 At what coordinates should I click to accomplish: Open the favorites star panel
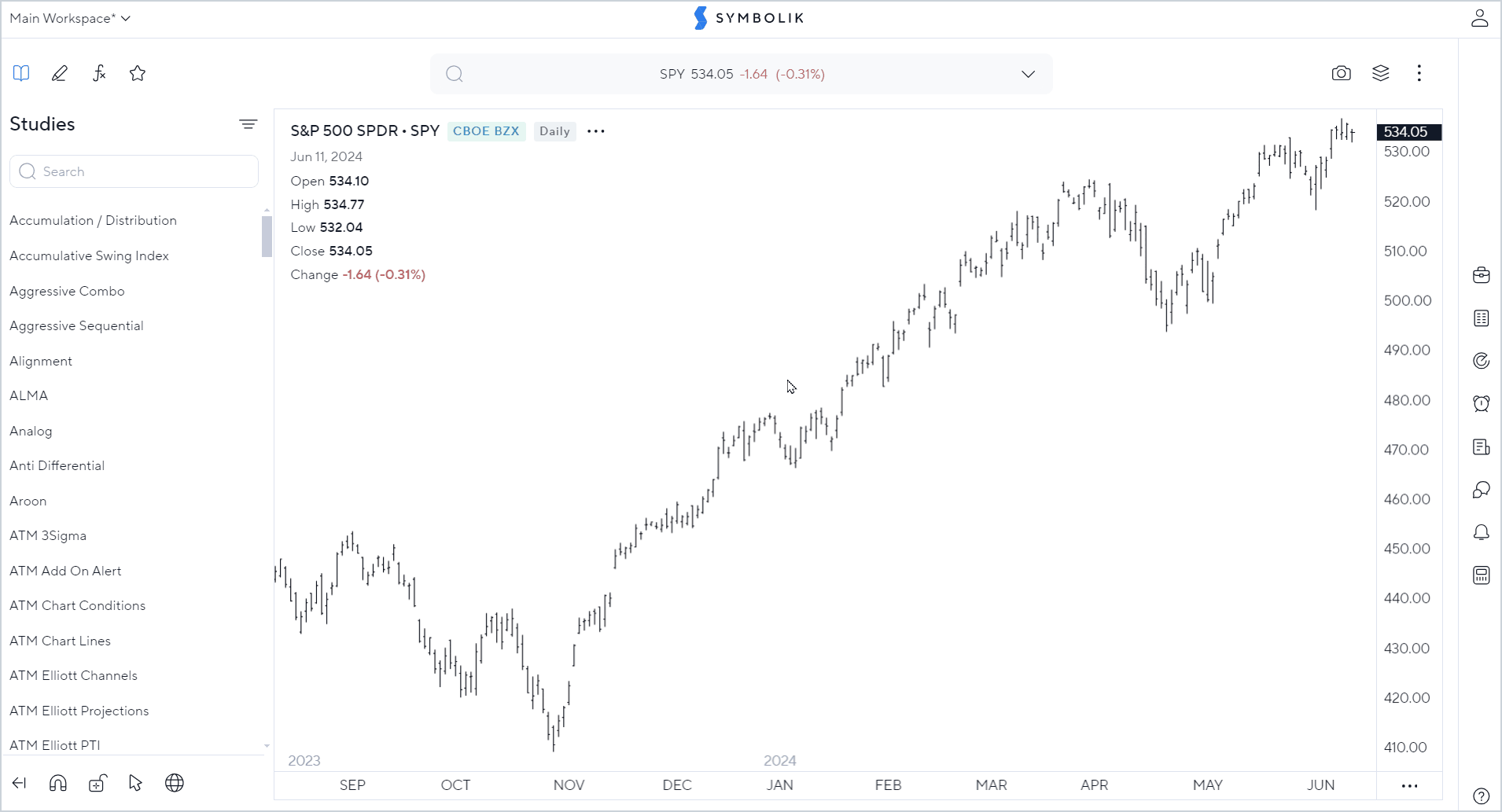[138, 73]
